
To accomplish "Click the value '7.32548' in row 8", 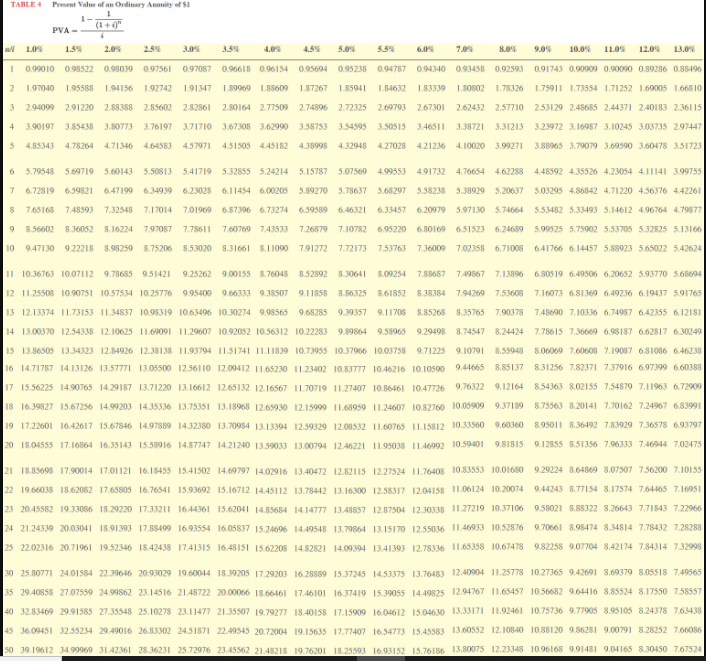I will [x=118, y=210].
